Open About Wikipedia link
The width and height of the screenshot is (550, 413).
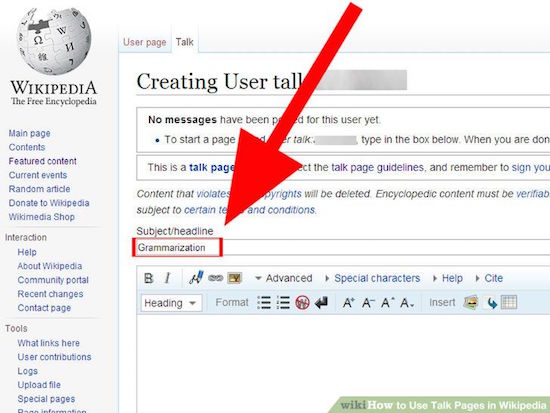(x=50, y=266)
